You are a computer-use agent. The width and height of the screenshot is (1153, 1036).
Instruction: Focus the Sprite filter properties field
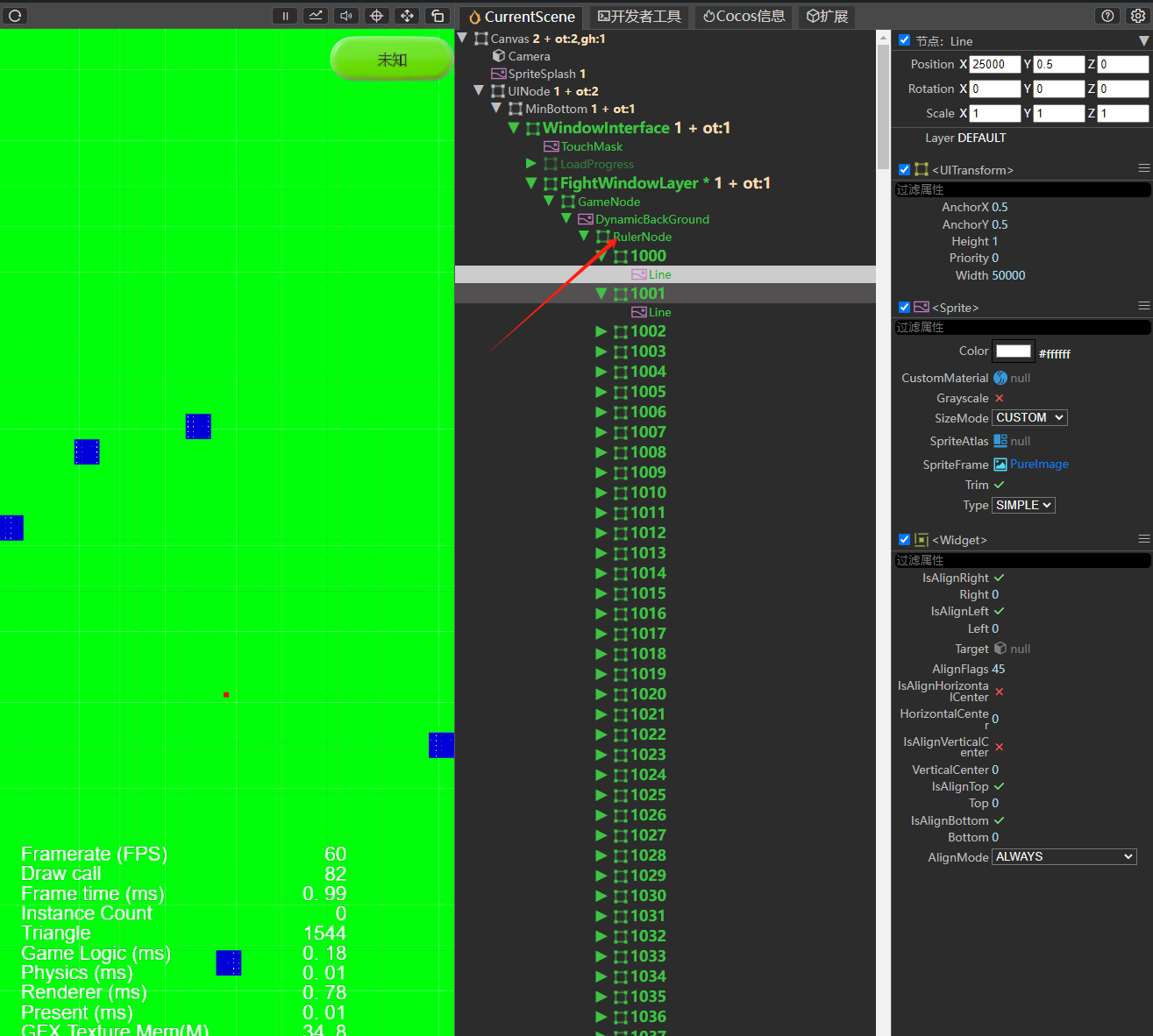[1022, 327]
